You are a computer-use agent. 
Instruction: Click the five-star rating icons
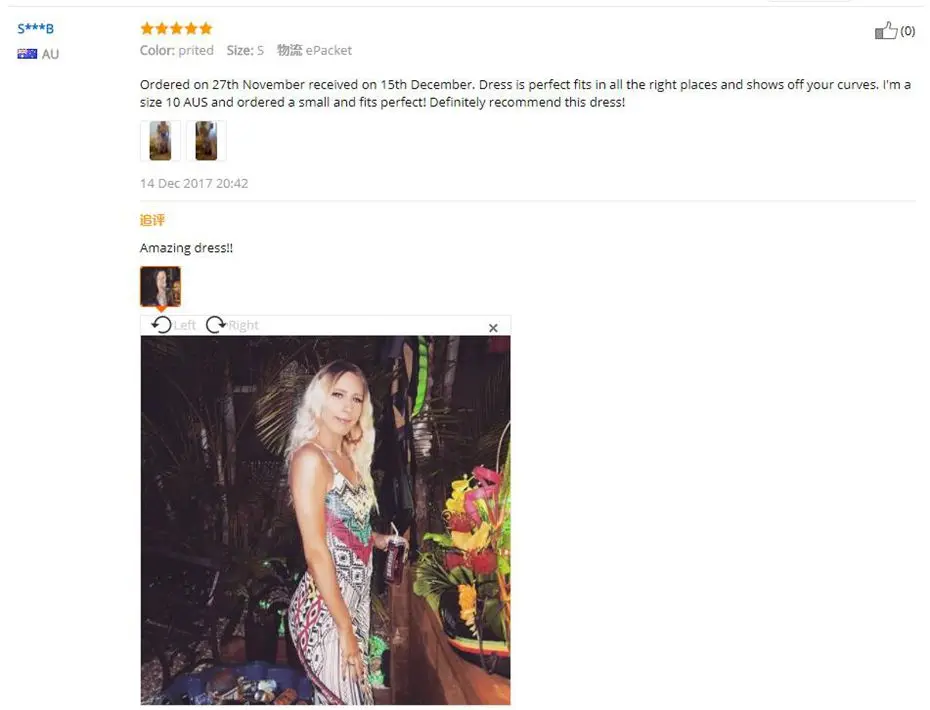pos(176,28)
